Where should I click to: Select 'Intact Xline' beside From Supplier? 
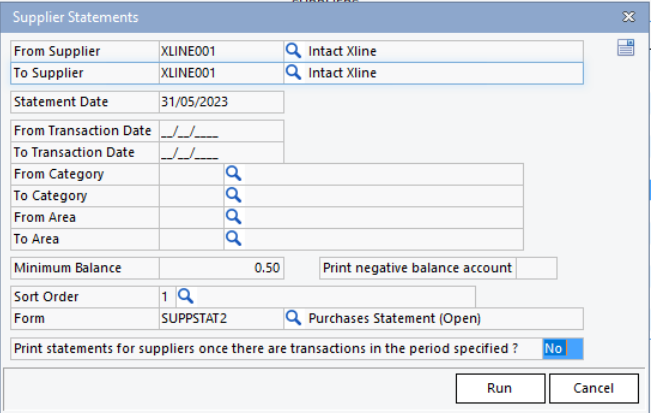342,51
